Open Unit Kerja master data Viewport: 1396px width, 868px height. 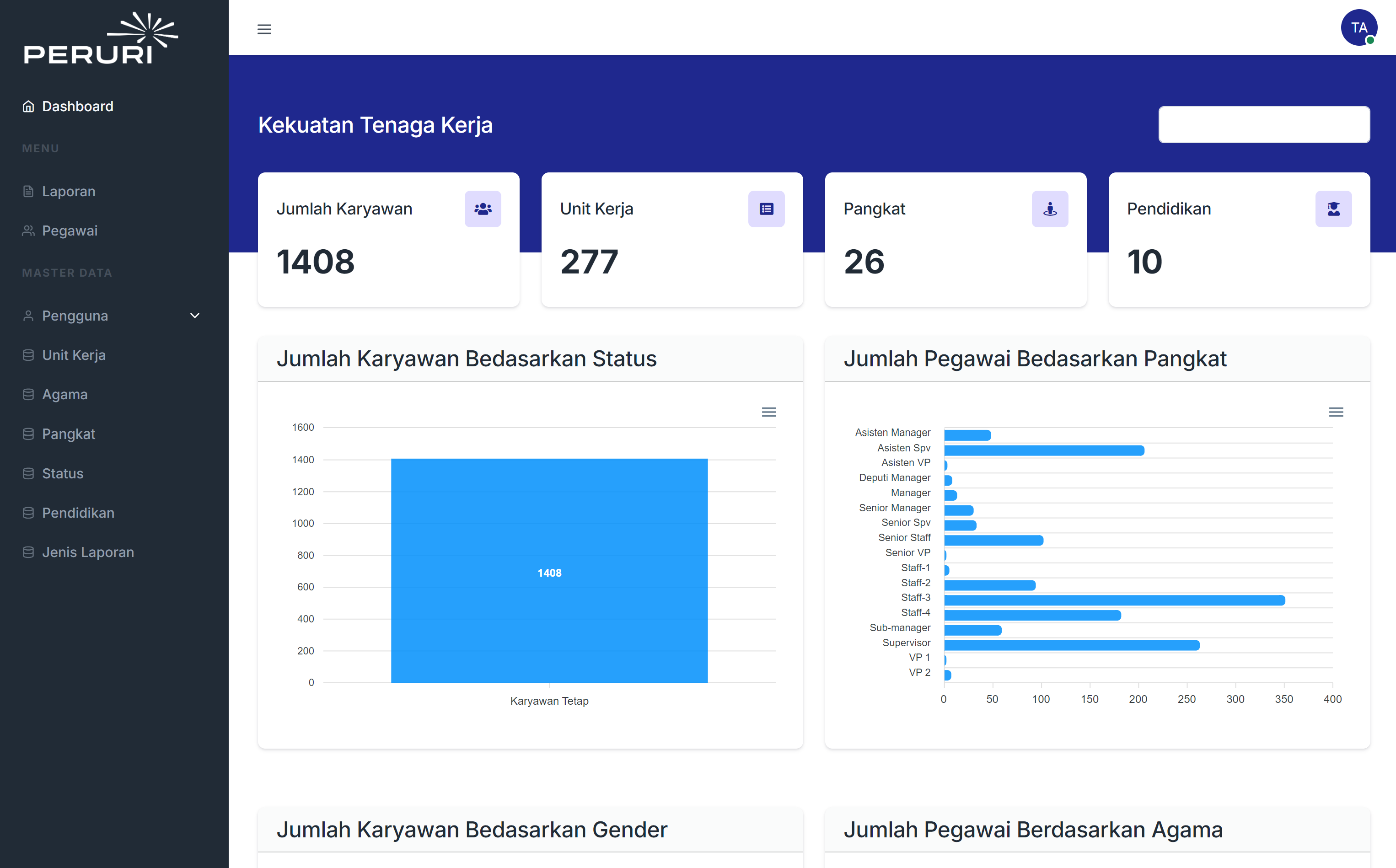coord(74,355)
